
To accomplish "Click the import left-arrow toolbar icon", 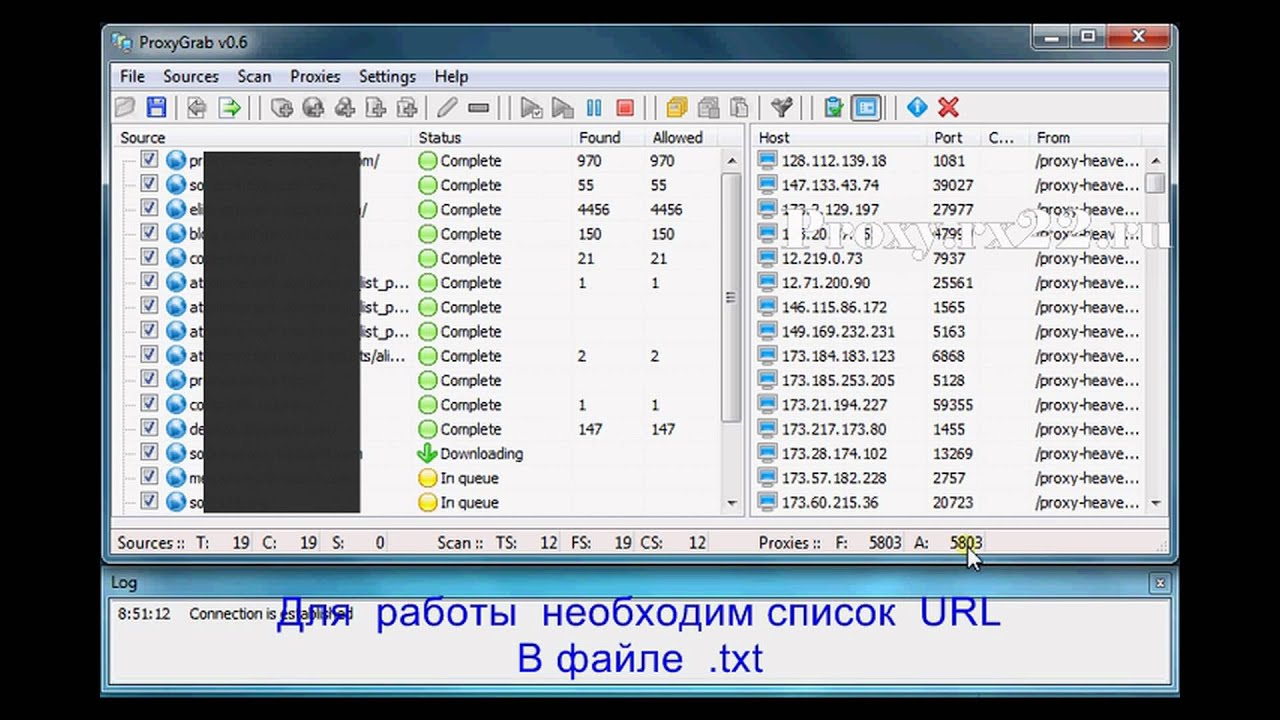I will click(198, 107).
